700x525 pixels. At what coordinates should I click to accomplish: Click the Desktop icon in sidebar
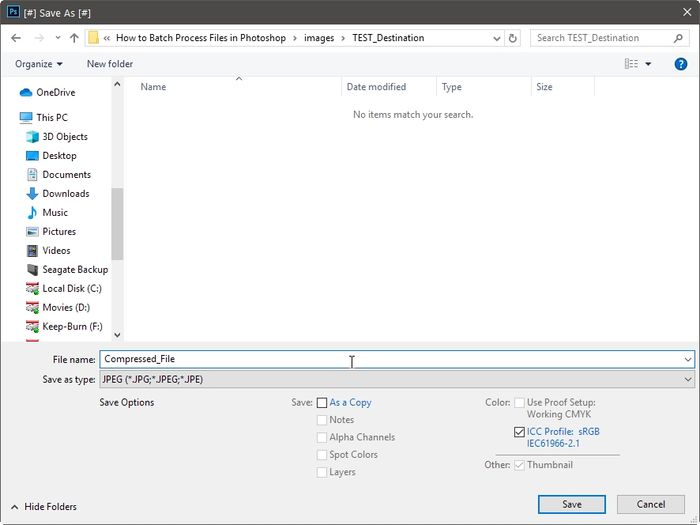(x=32, y=156)
